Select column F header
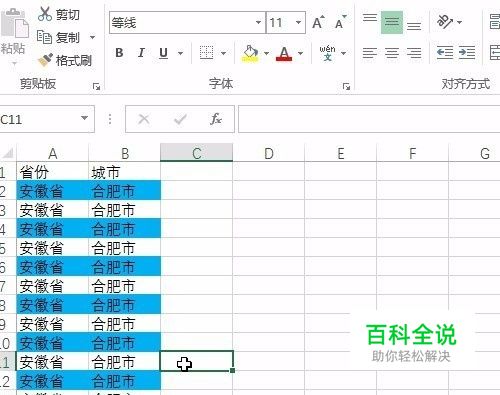 (x=413, y=153)
